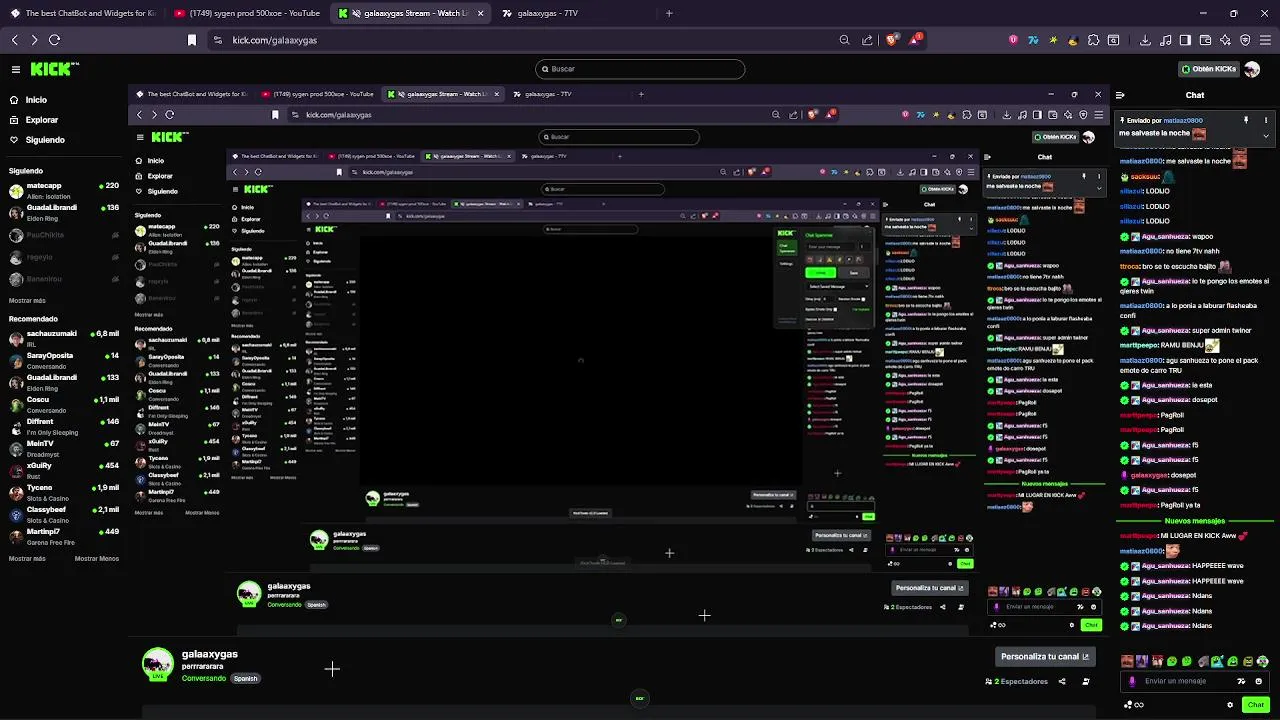Share the galaaxygas stream via outermost share icon

coord(1062,682)
